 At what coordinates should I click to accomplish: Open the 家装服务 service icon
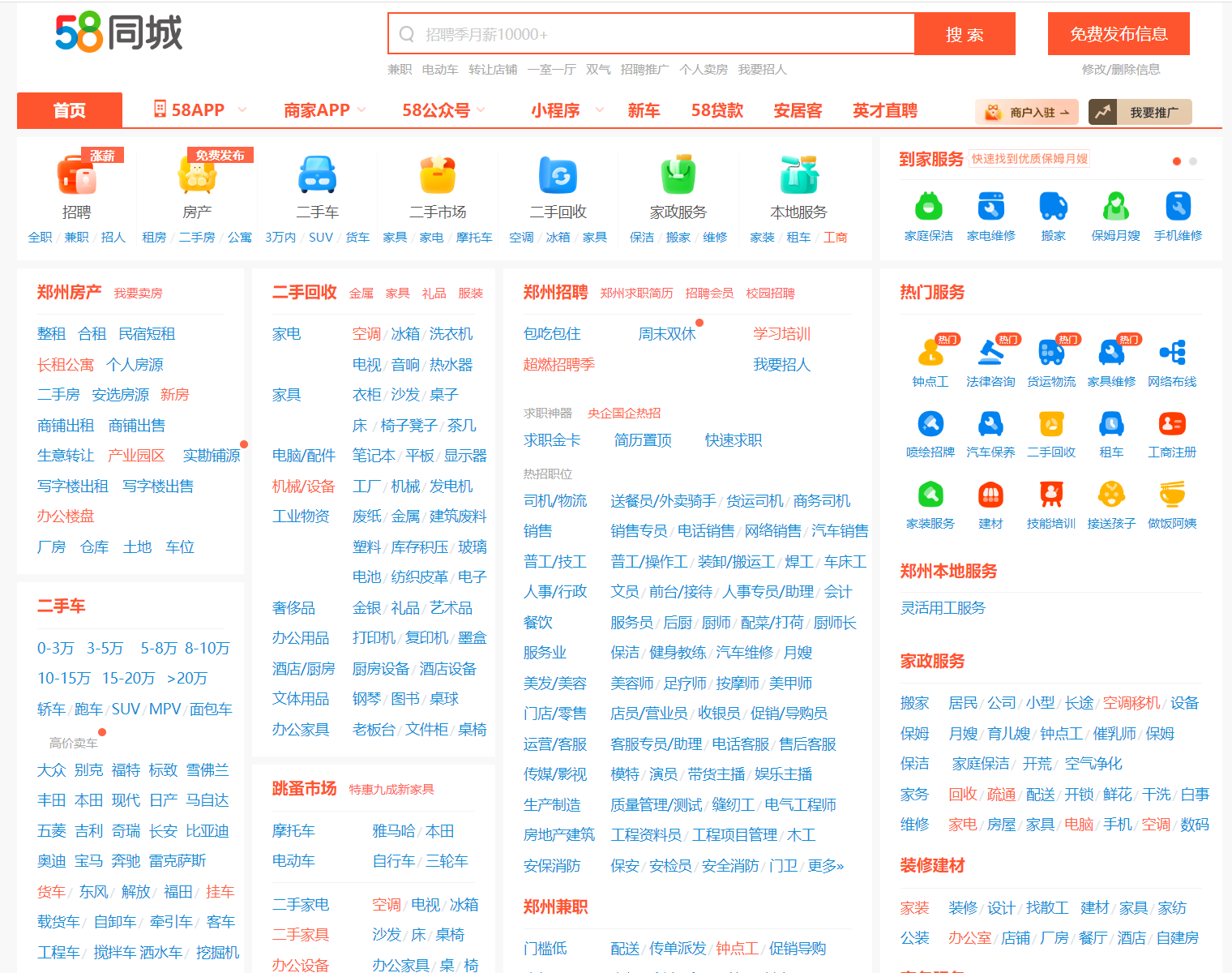coord(930,495)
